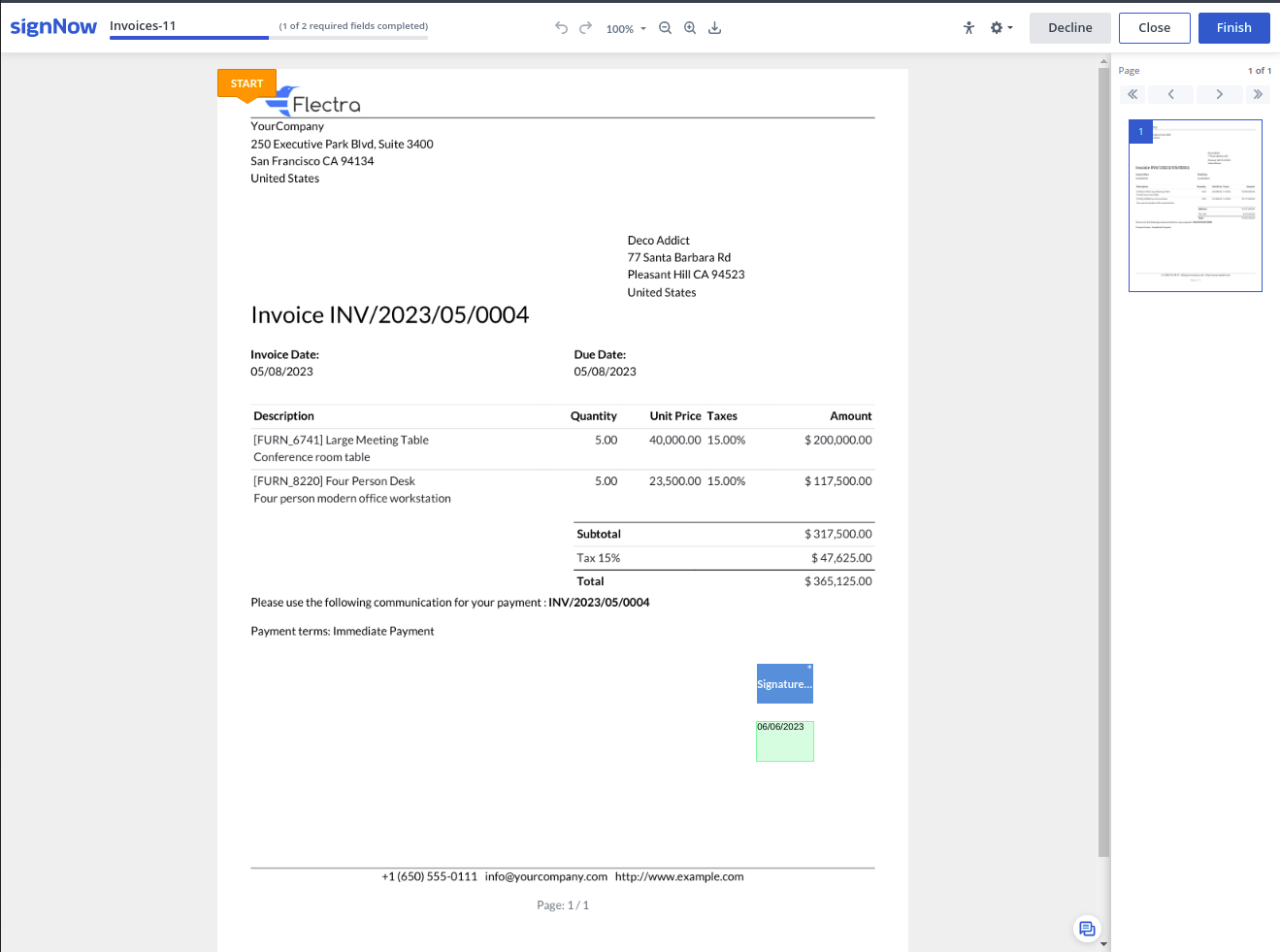Viewport: 1280px width, 952px height.
Task: Click the Finish button
Action: coord(1234,28)
